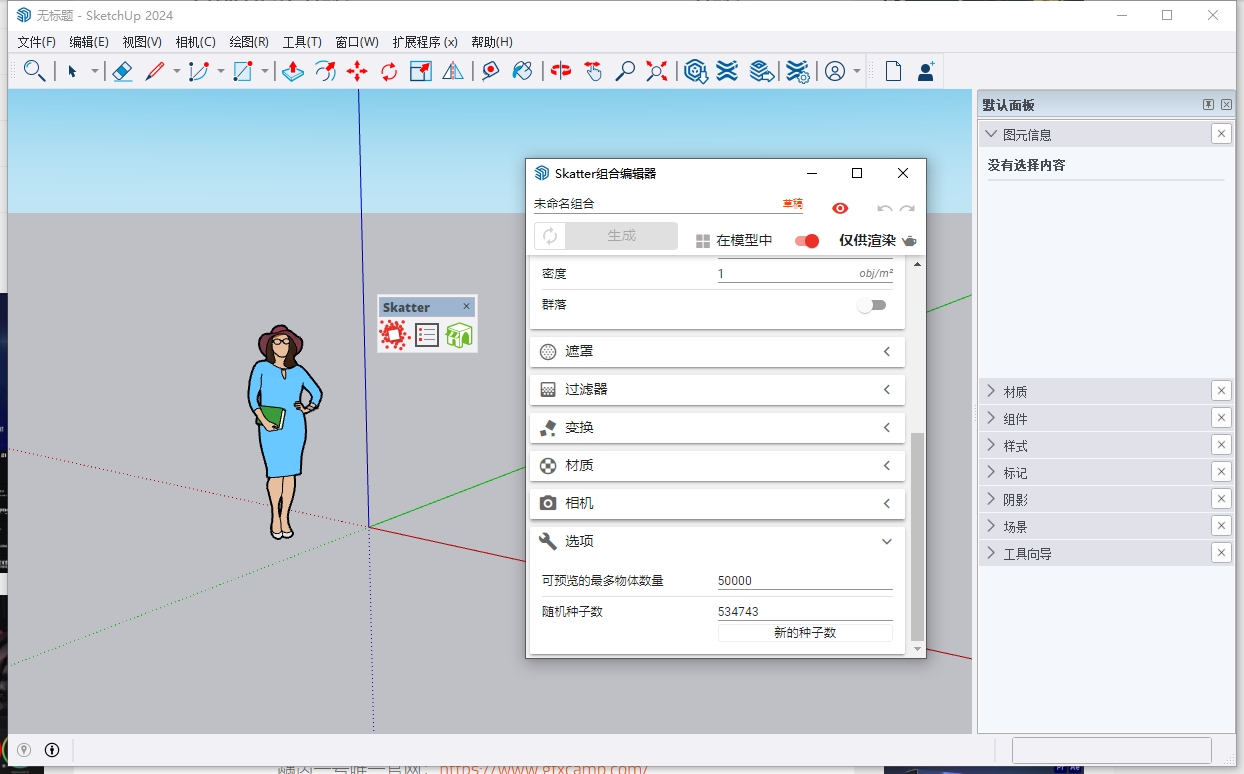Image resolution: width=1244 pixels, height=774 pixels.
Task: Click the 新的种子数 button
Action: [x=805, y=633]
